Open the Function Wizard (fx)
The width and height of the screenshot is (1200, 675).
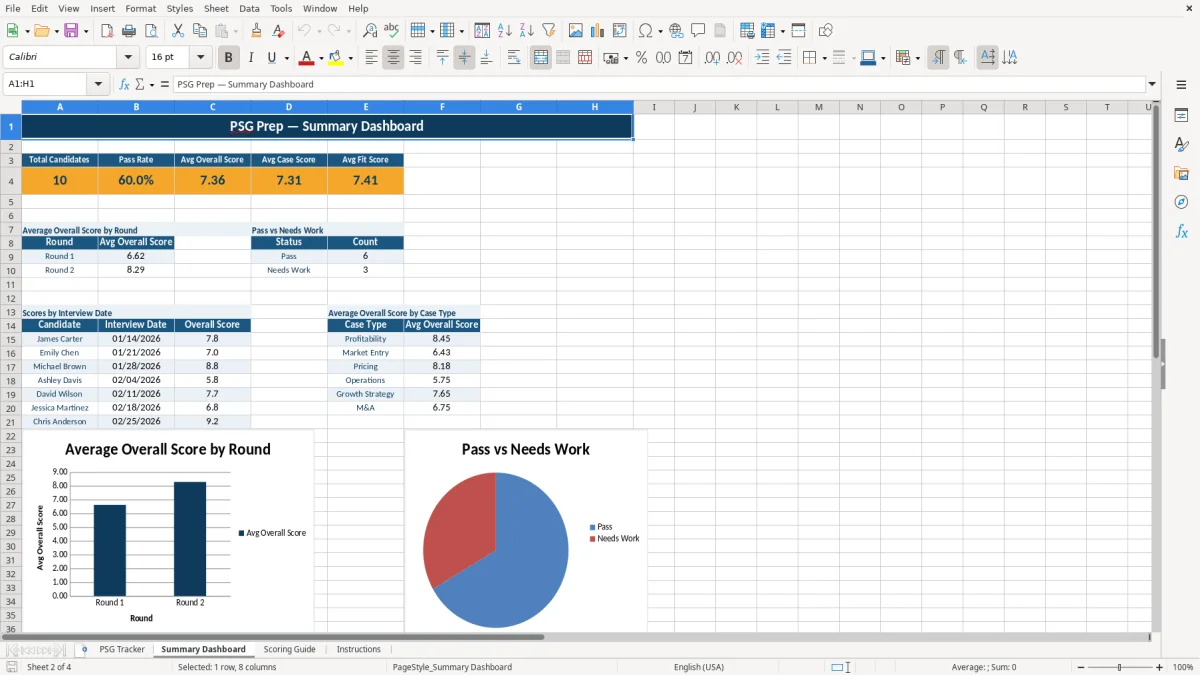tap(124, 84)
